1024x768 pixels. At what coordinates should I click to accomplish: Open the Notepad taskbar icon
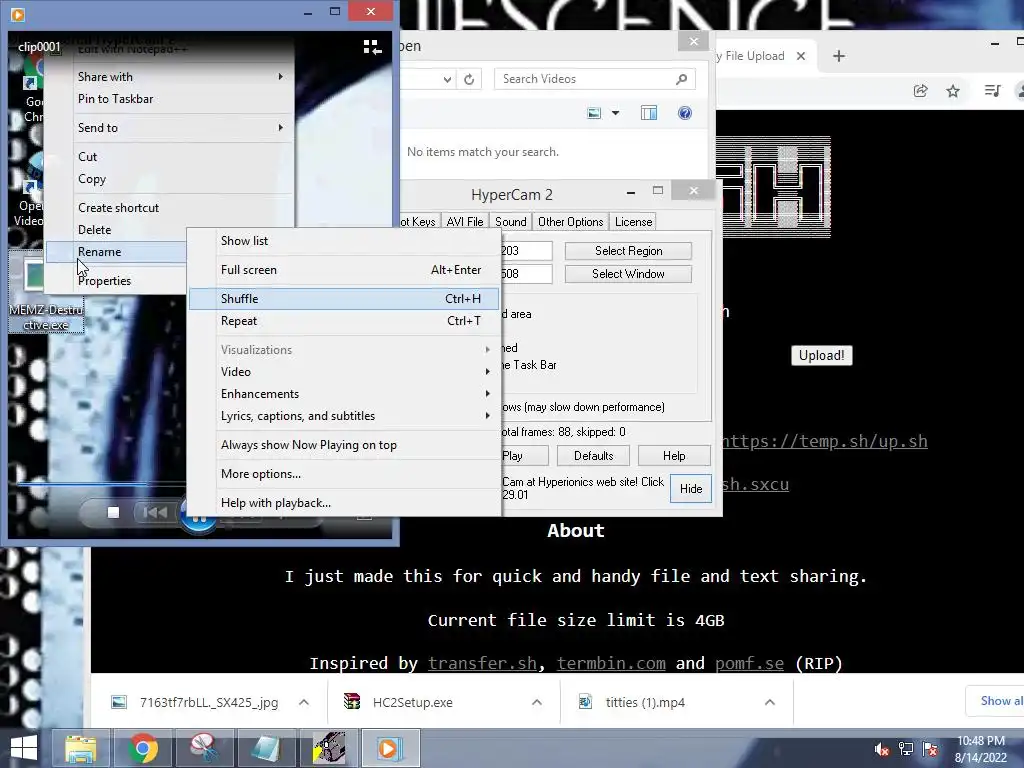tap(265, 748)
